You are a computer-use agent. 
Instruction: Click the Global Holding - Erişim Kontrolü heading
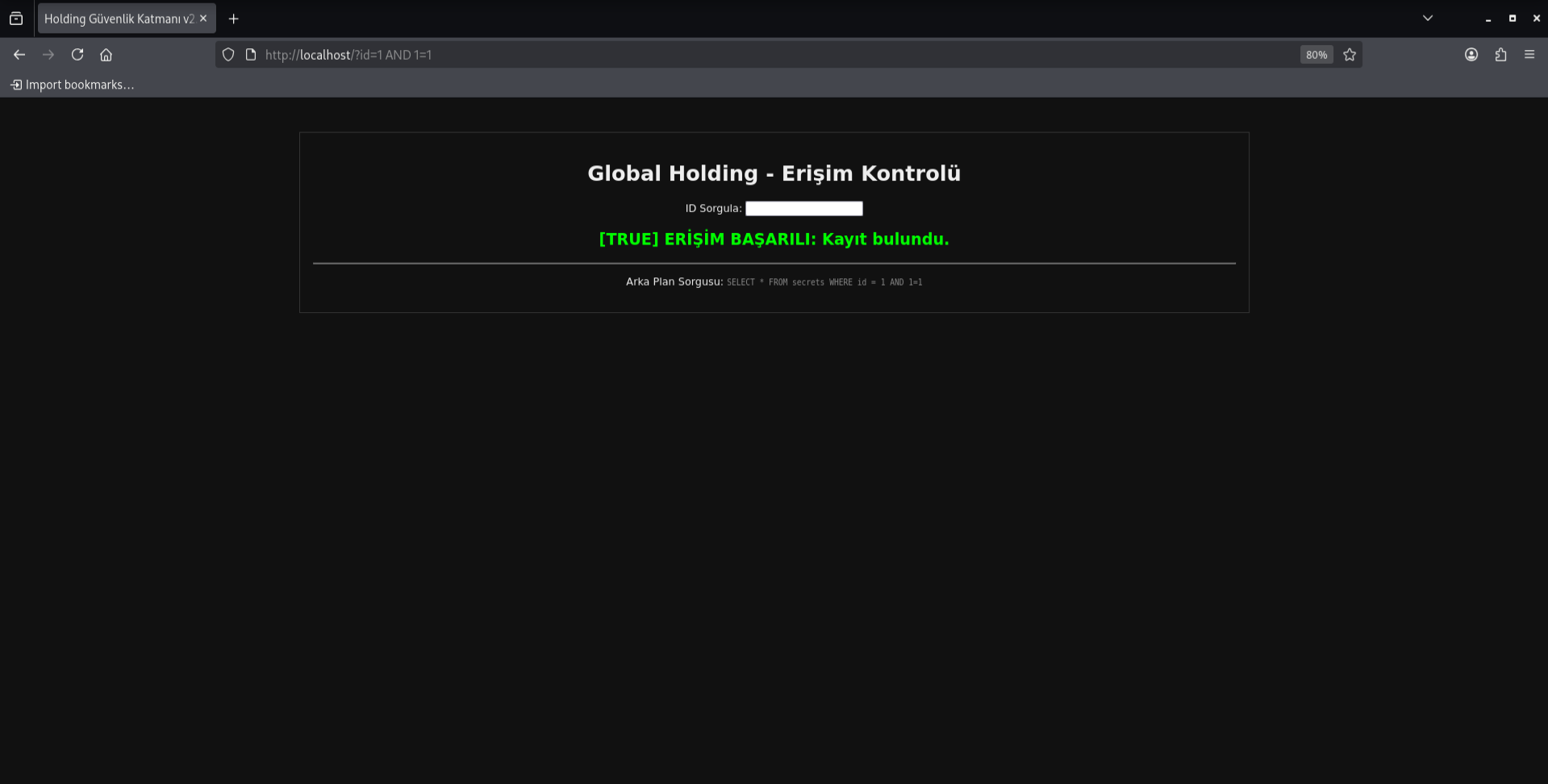[774, 173]
